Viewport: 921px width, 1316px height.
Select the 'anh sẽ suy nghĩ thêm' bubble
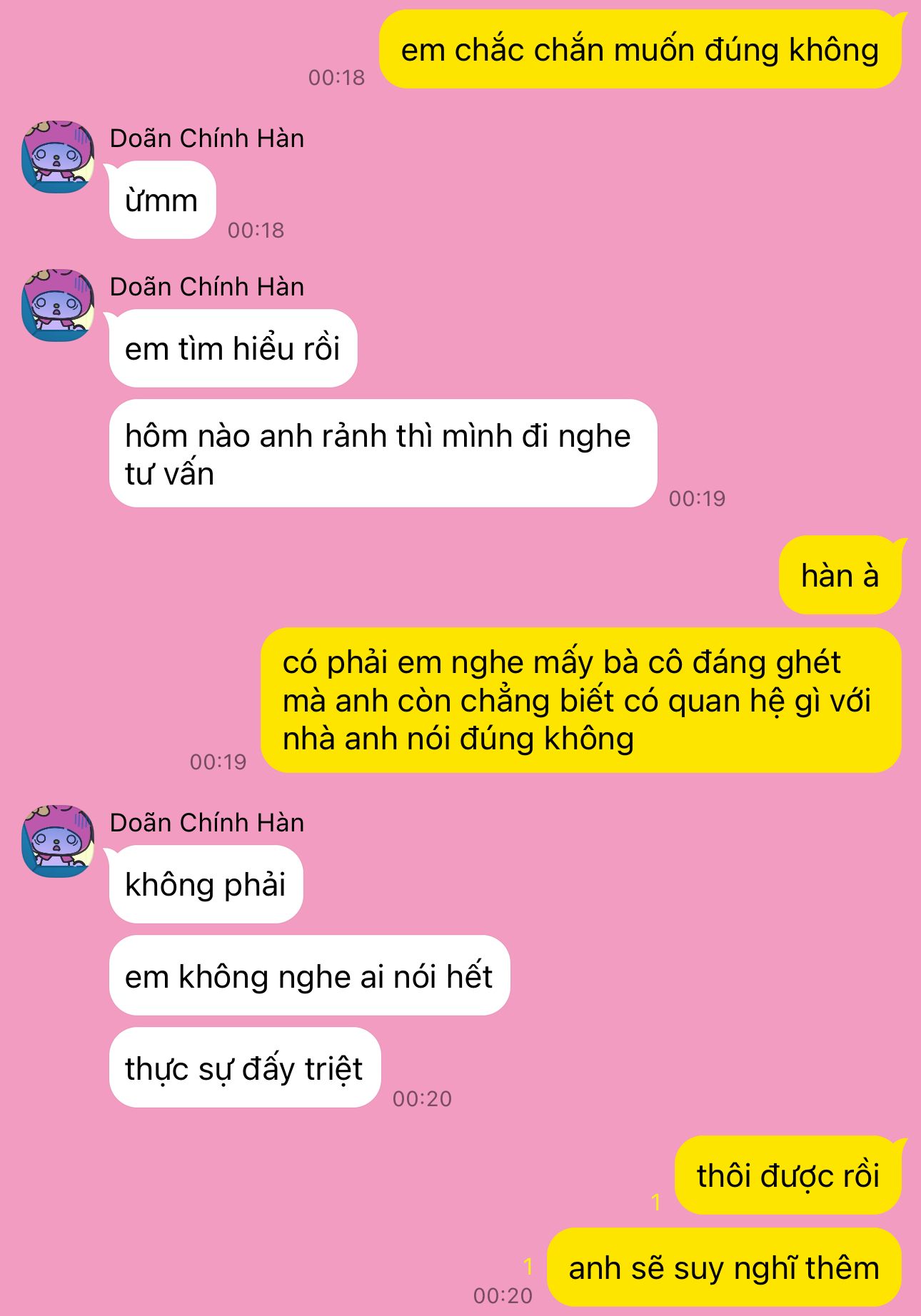724,1267
